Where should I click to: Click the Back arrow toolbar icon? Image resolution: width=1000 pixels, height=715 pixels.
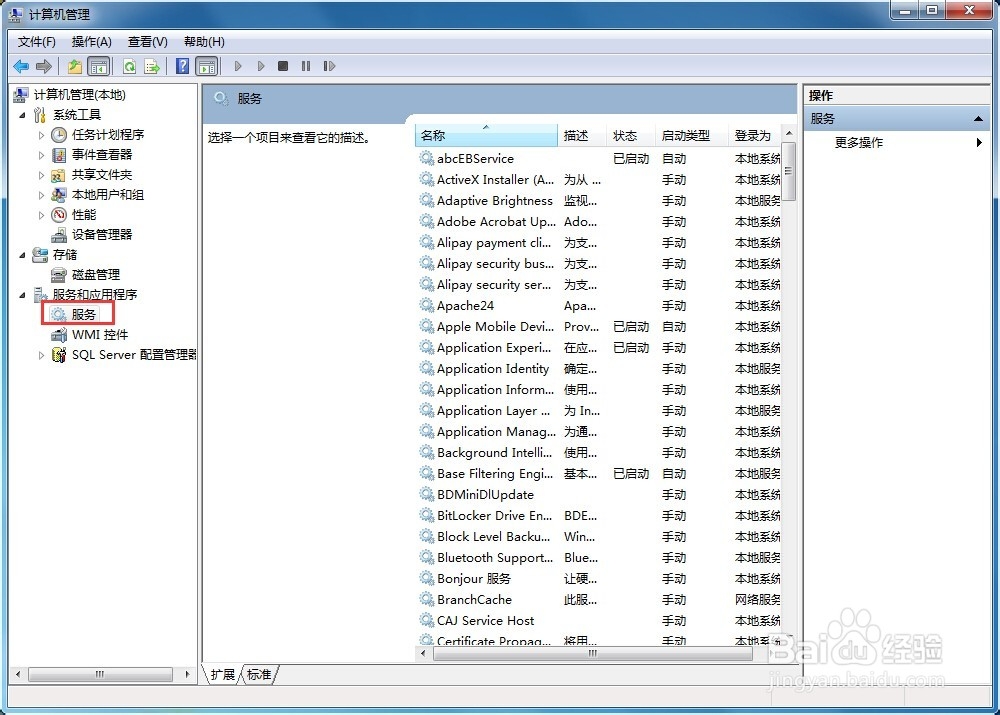click(x=21, y=66)
